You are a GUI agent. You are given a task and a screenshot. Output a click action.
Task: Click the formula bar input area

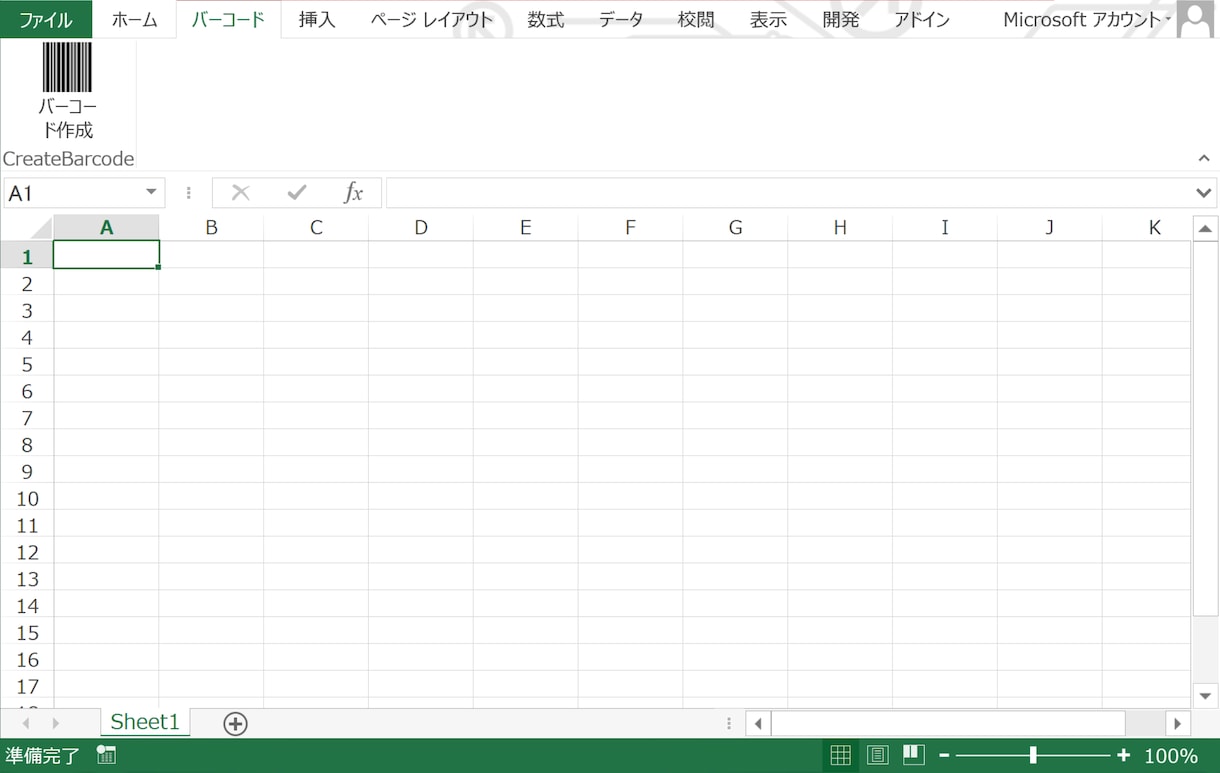click(788, 193)
